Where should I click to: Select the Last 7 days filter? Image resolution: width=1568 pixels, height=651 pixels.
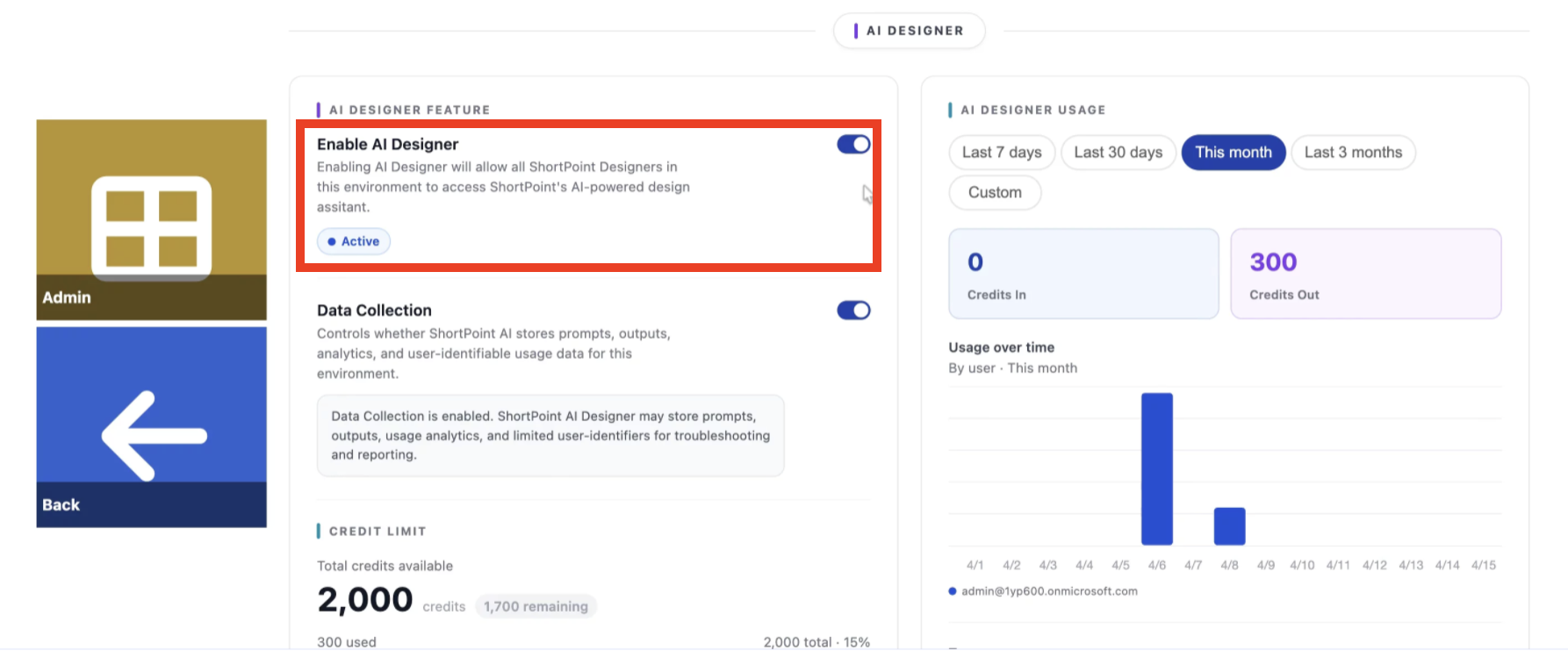tap(1002, 153)
